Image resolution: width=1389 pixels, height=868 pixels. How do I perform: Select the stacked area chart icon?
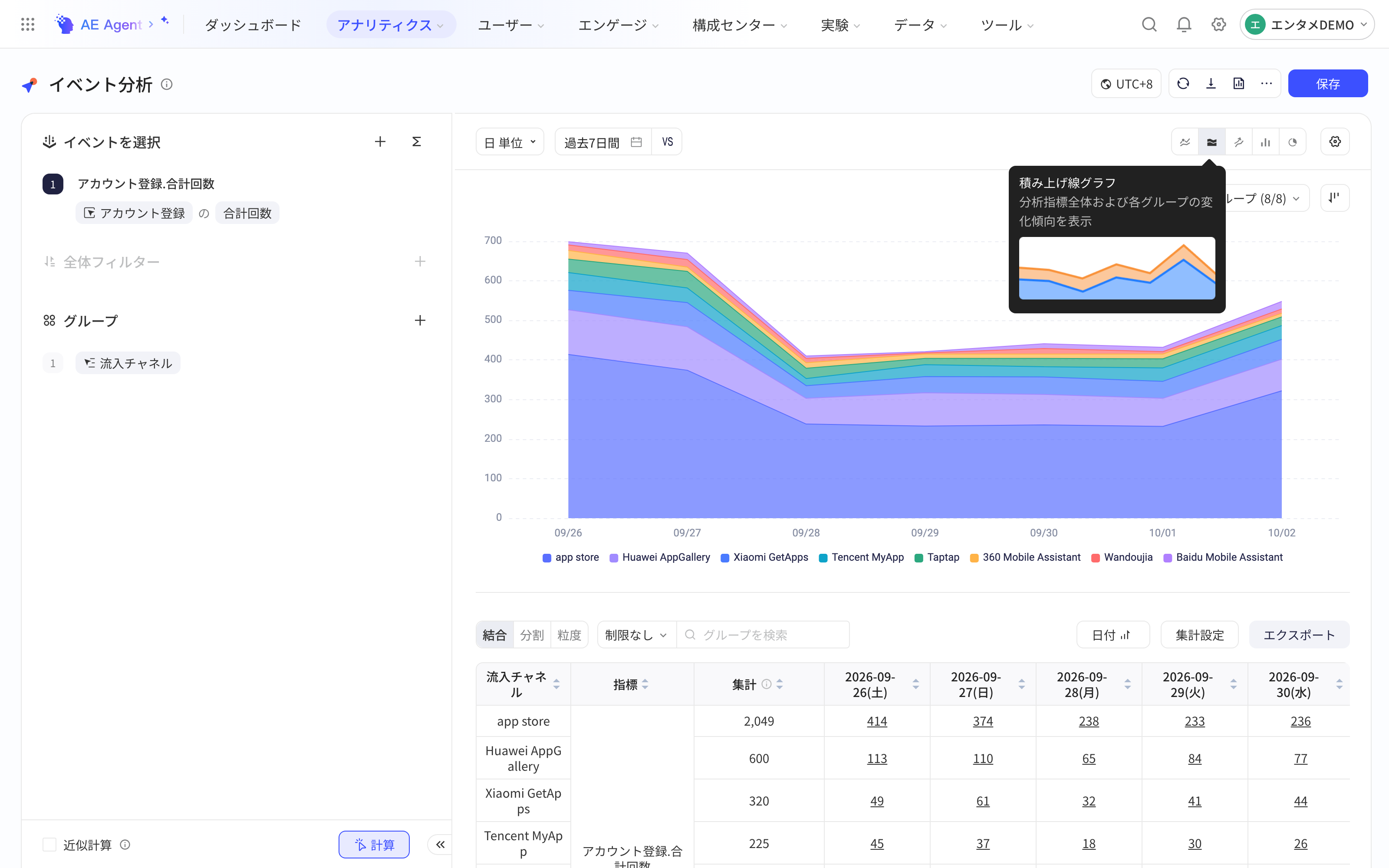1211,142
